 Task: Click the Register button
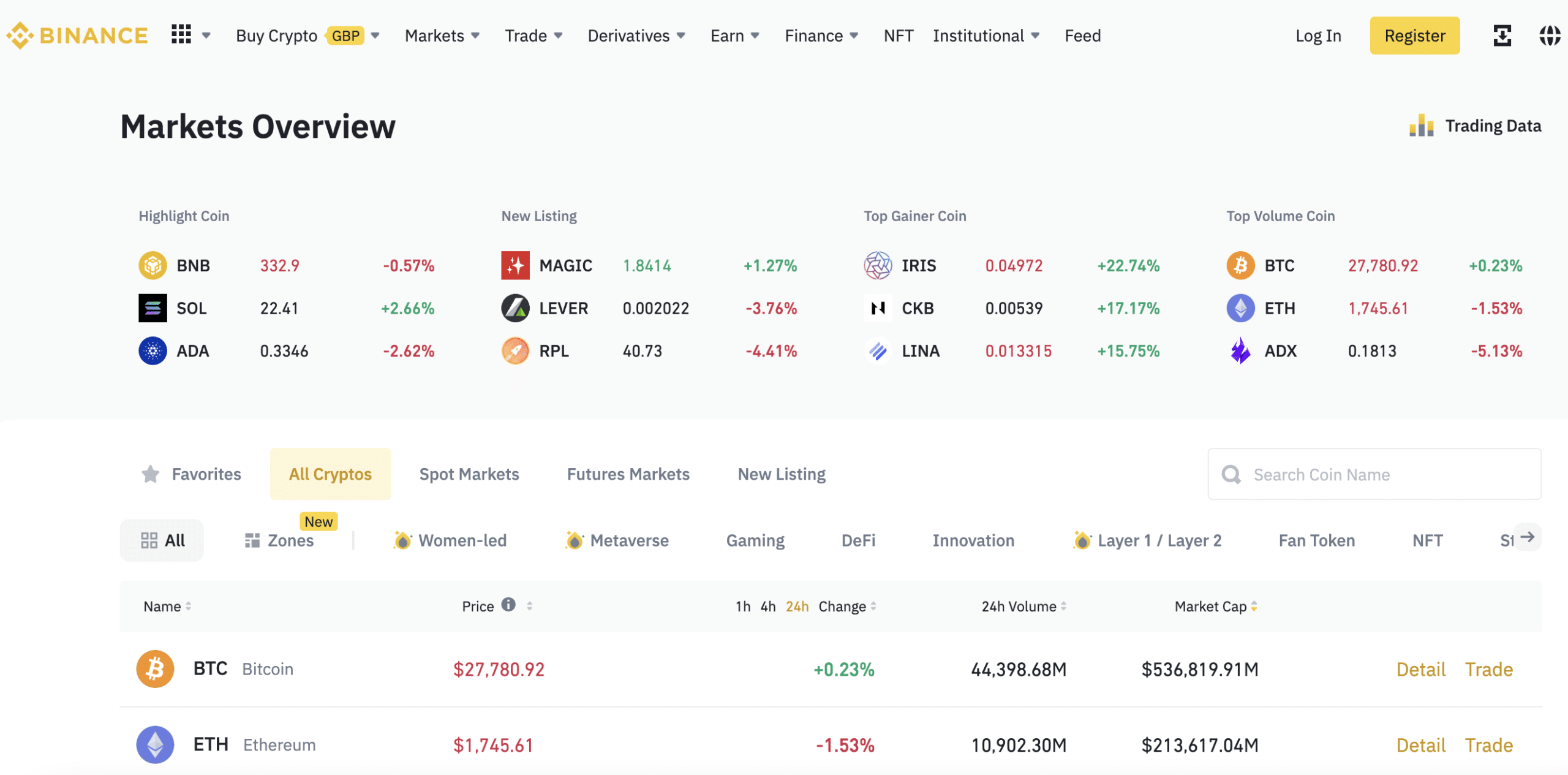coord(1414,34)
